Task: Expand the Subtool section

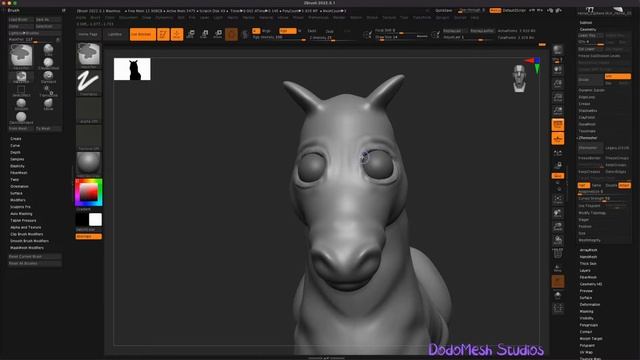Action: click(x=586, y=23)
